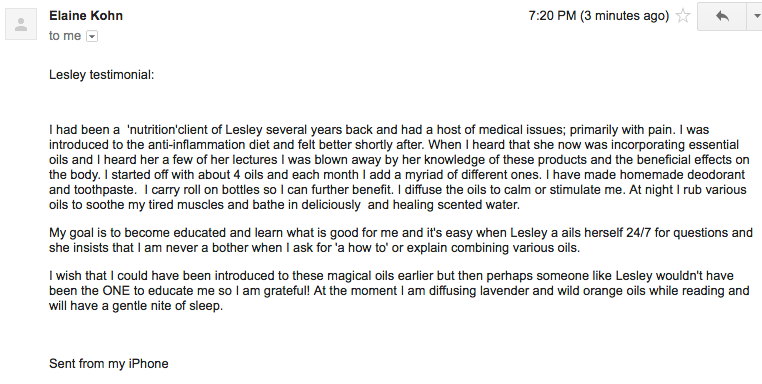Viewport: 762px width, 384px height.
Task: Star this email from Elaine Kohn
Action: point(683,16)
